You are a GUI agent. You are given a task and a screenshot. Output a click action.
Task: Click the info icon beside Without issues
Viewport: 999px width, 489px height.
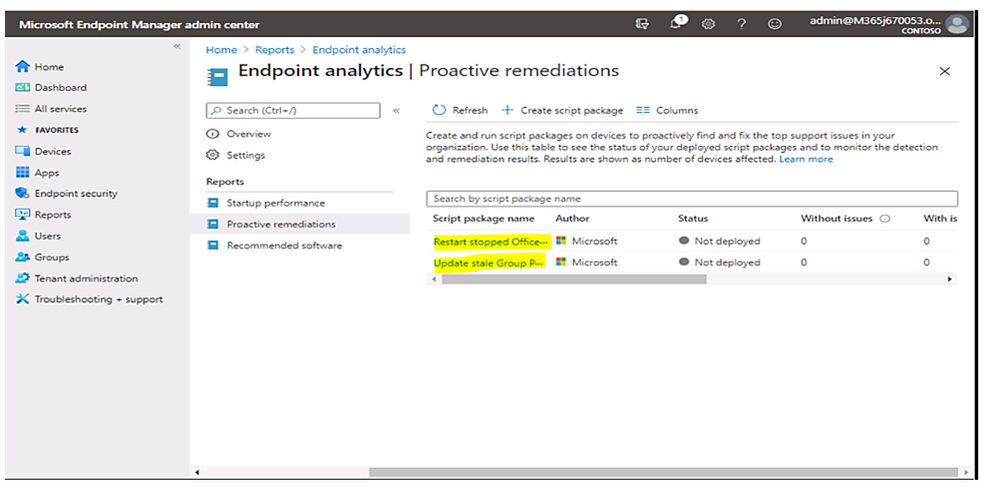point(884,218)
